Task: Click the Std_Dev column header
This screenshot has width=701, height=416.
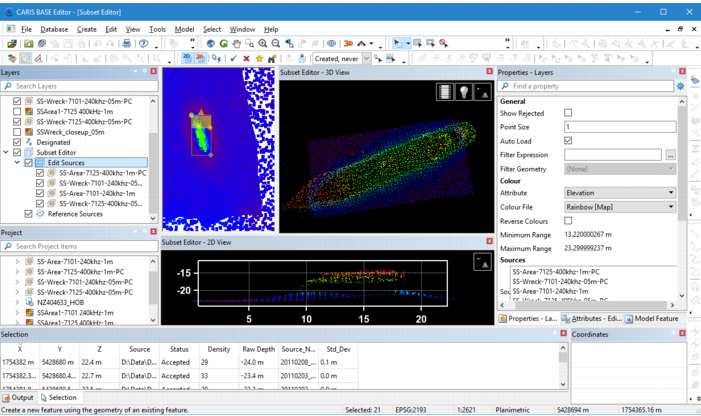Action: pyautogui.click(x=338, y=349)
